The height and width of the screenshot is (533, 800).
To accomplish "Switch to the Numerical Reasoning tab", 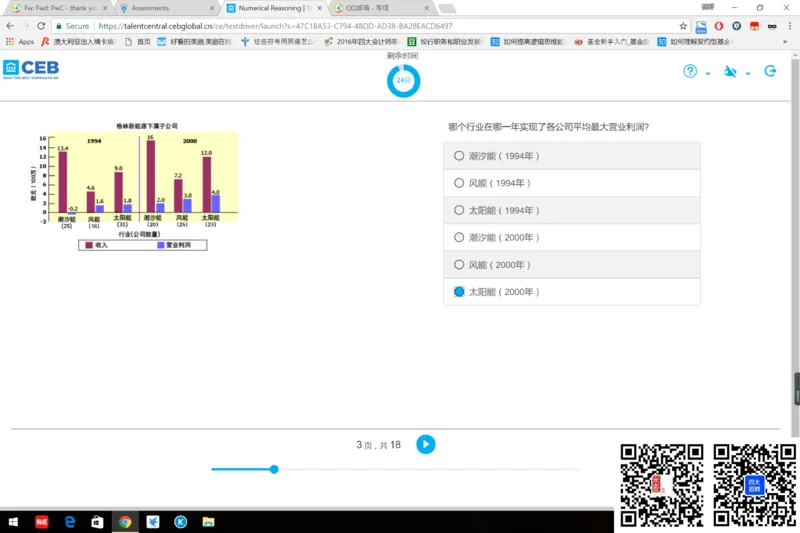I will coord(274,8).
